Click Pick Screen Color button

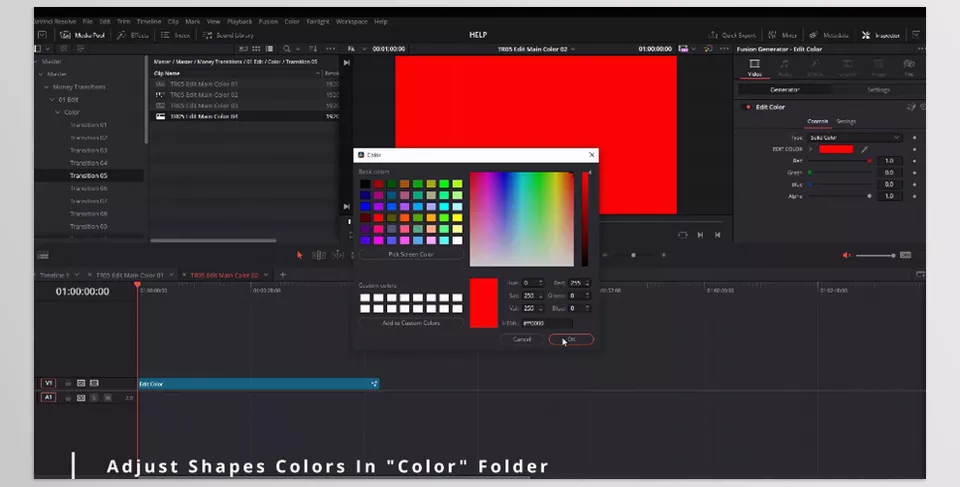tap(411, 254)
